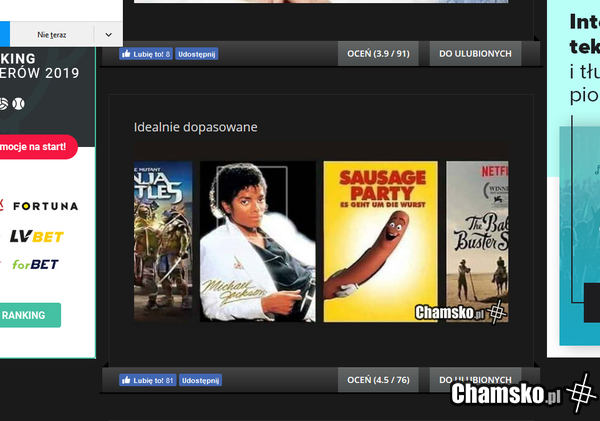Image resolution: width=600 pixels, height=421 pixels.
Task: Click Udostępnij under the movie posters image
Action: (x=200, y=380)
